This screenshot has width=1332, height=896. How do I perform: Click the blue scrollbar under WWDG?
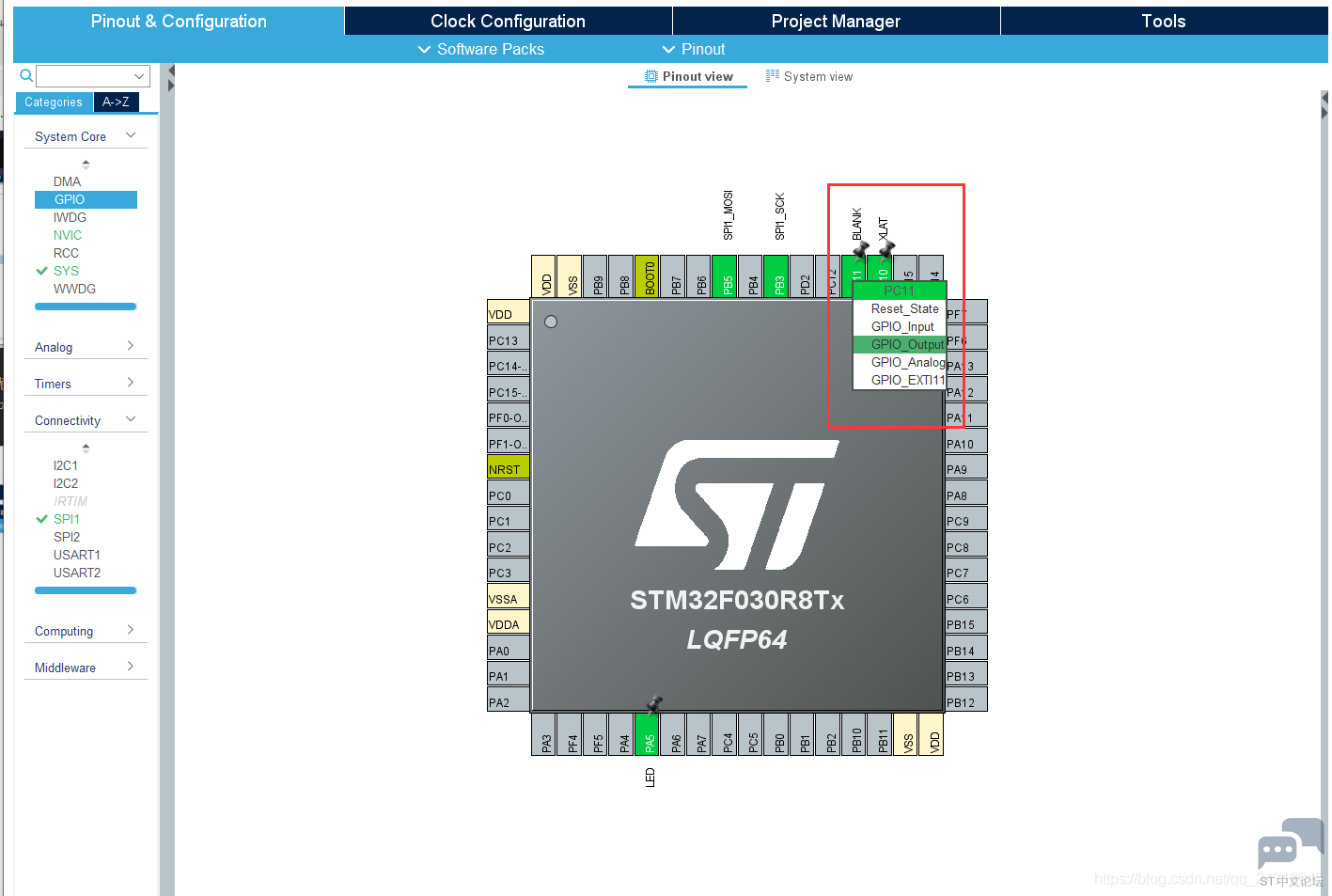click(86, 307)
